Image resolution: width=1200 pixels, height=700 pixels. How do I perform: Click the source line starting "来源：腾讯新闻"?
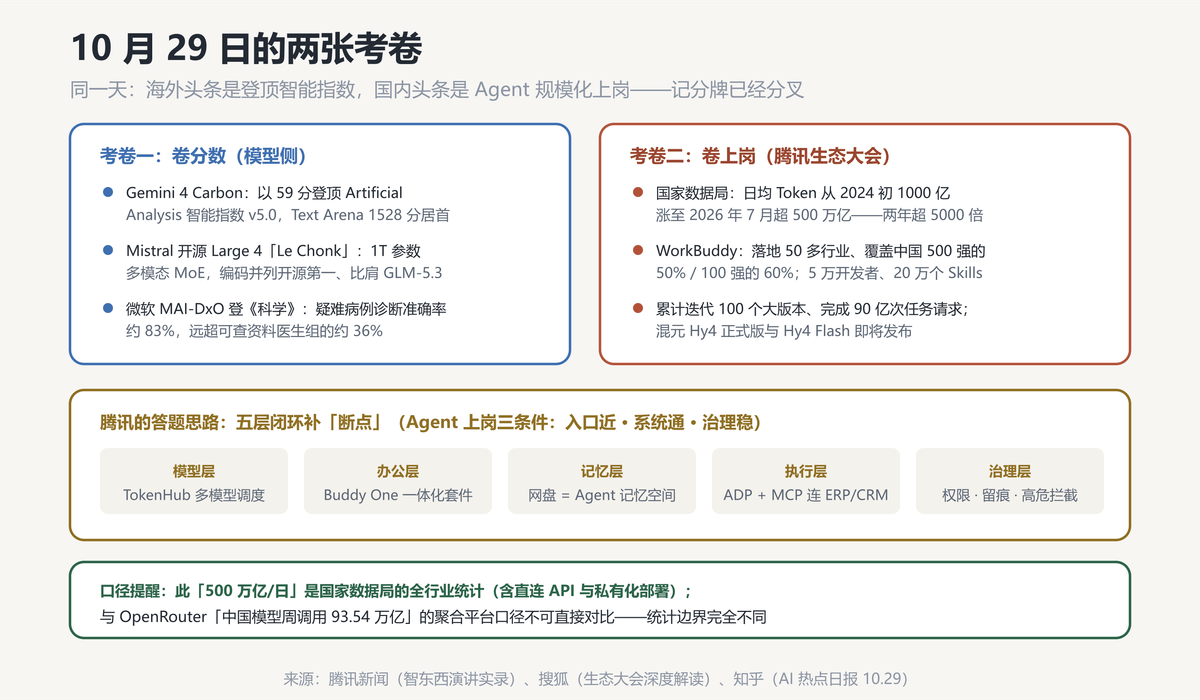600,678
